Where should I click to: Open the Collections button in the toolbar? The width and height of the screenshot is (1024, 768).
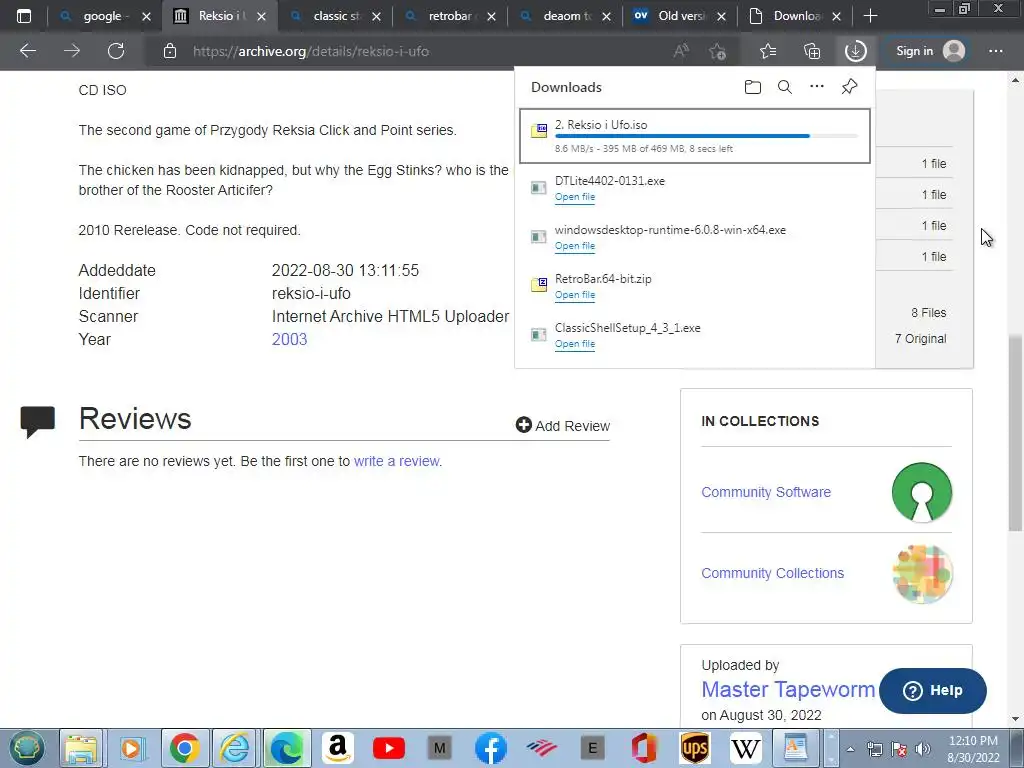pos(812,51)
